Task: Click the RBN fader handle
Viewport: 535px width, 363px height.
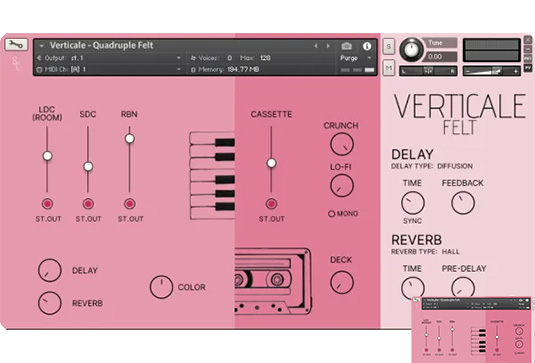Action: 130,139
